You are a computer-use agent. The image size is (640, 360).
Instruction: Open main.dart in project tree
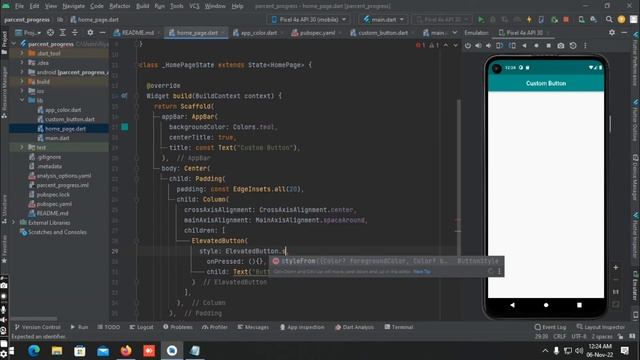pyautogui.click(x=53, y=138)
